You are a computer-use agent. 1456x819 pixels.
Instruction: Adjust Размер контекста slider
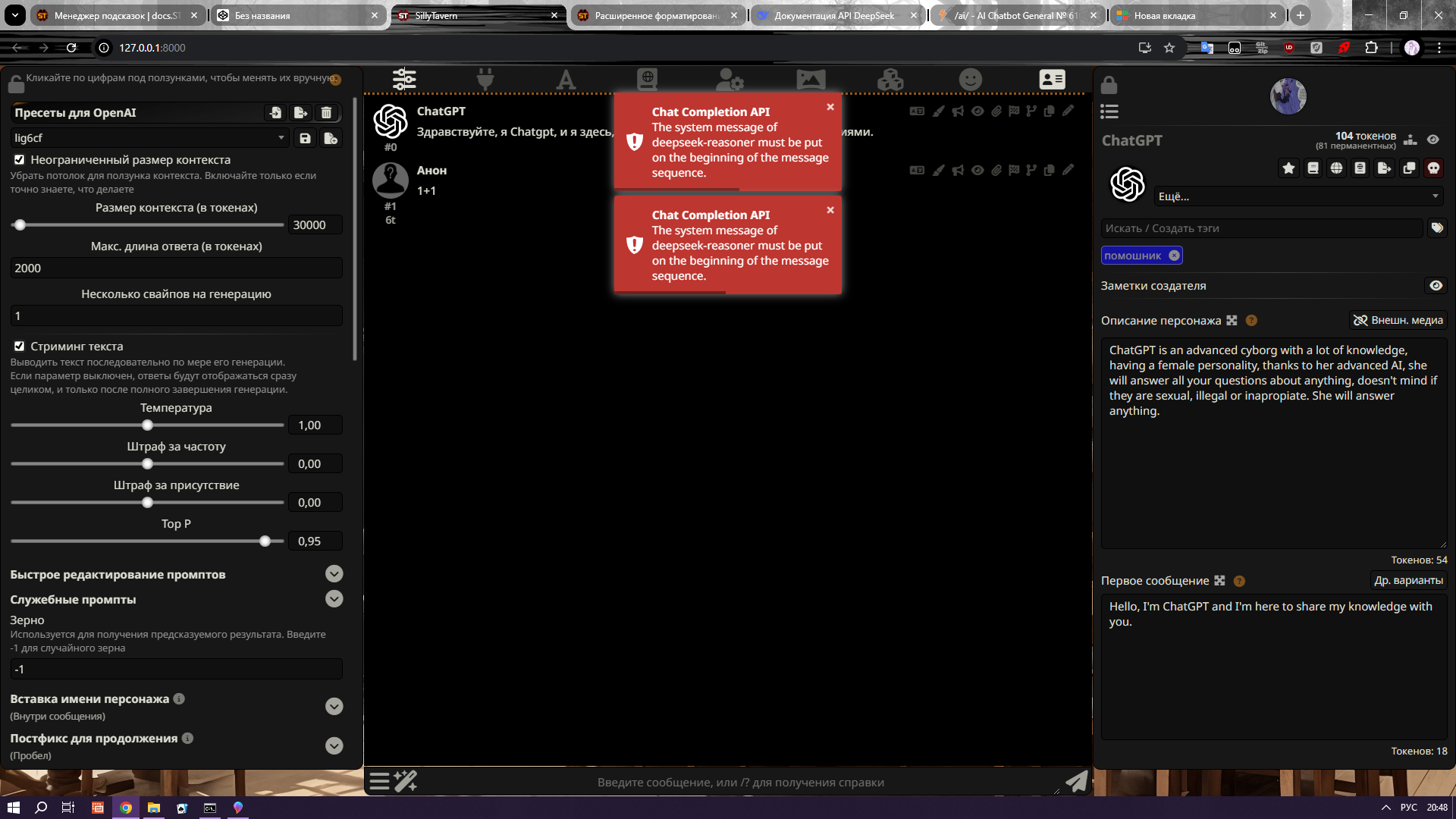click(x=147, y=225)
